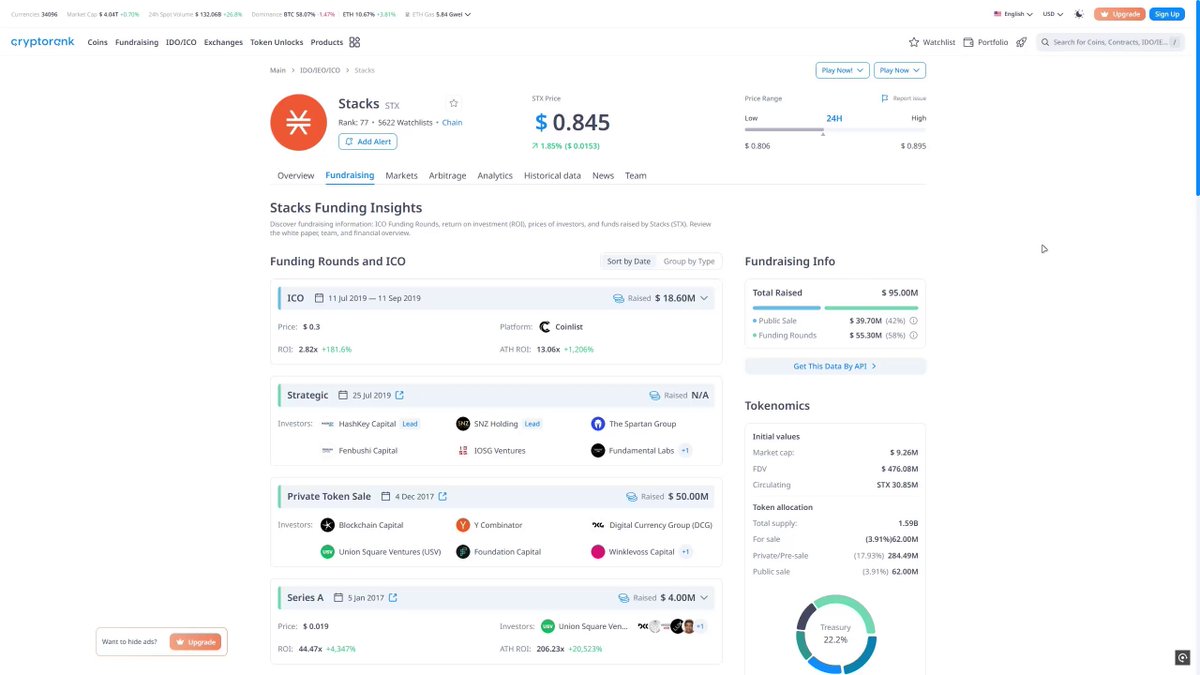Click the page vertical scrollbar

point(1197,100)
